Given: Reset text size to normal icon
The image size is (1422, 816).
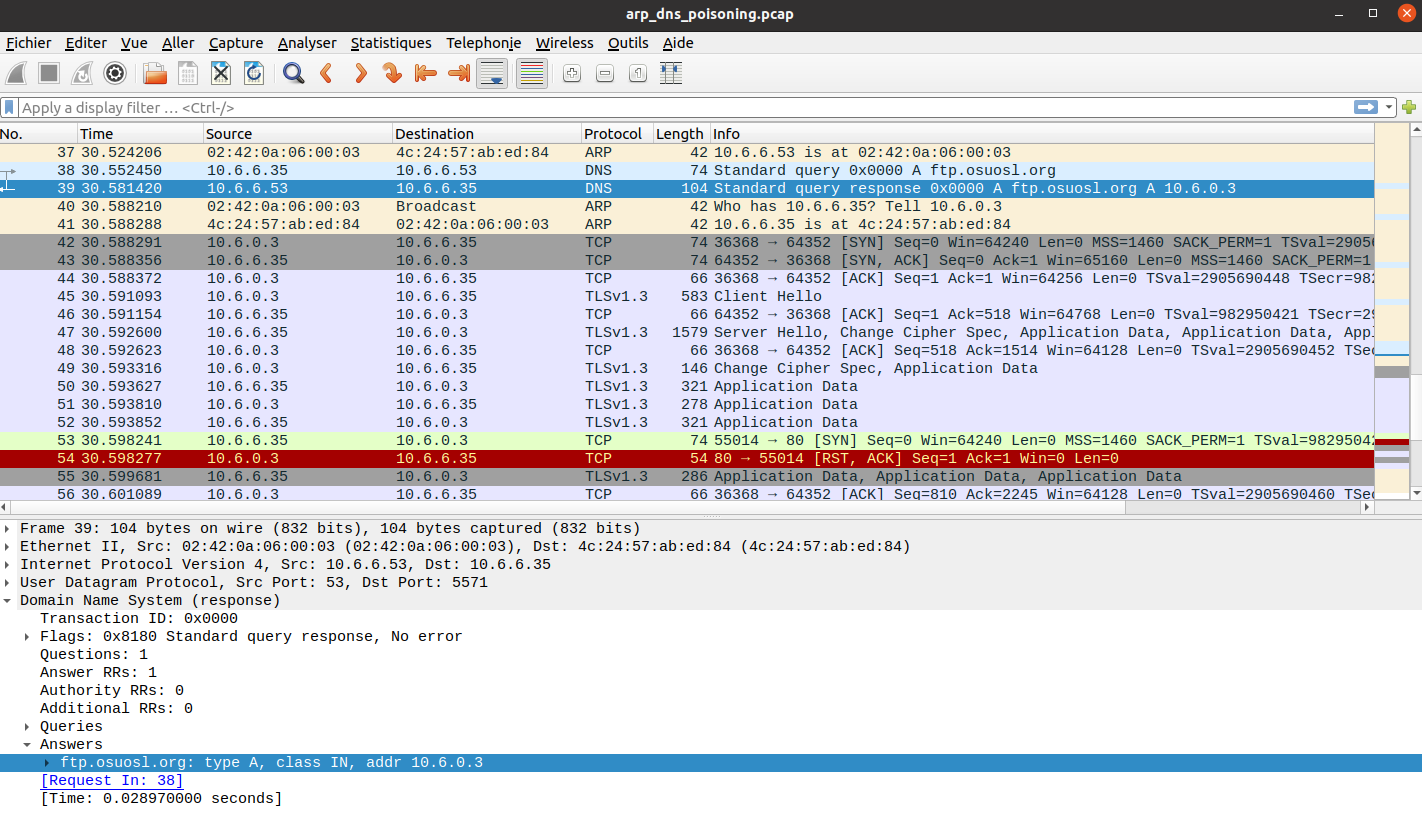Looking at the screenshot, I should [x=638, y=73].
